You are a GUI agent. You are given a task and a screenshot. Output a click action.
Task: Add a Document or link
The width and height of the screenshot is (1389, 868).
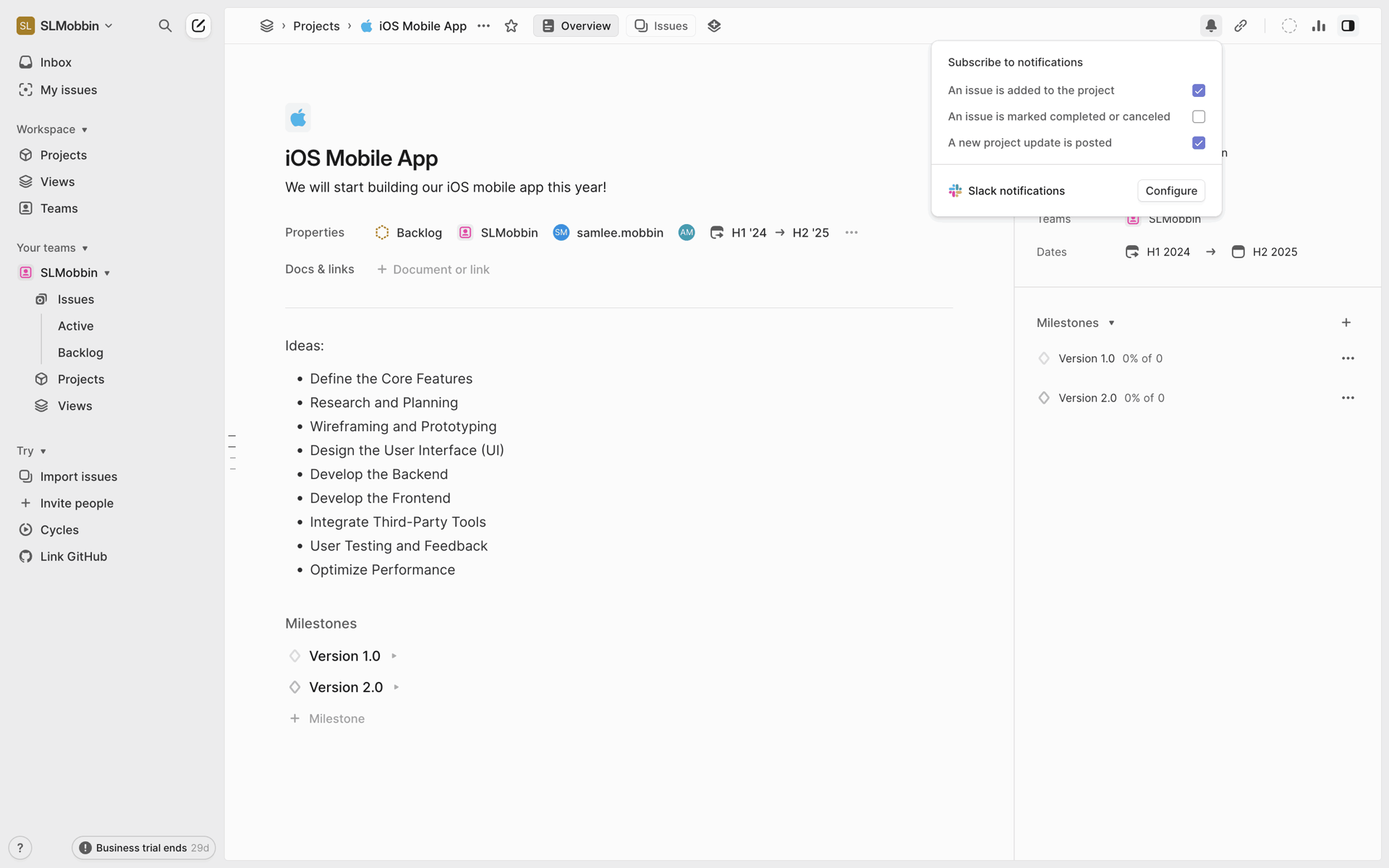click(433, 269)
